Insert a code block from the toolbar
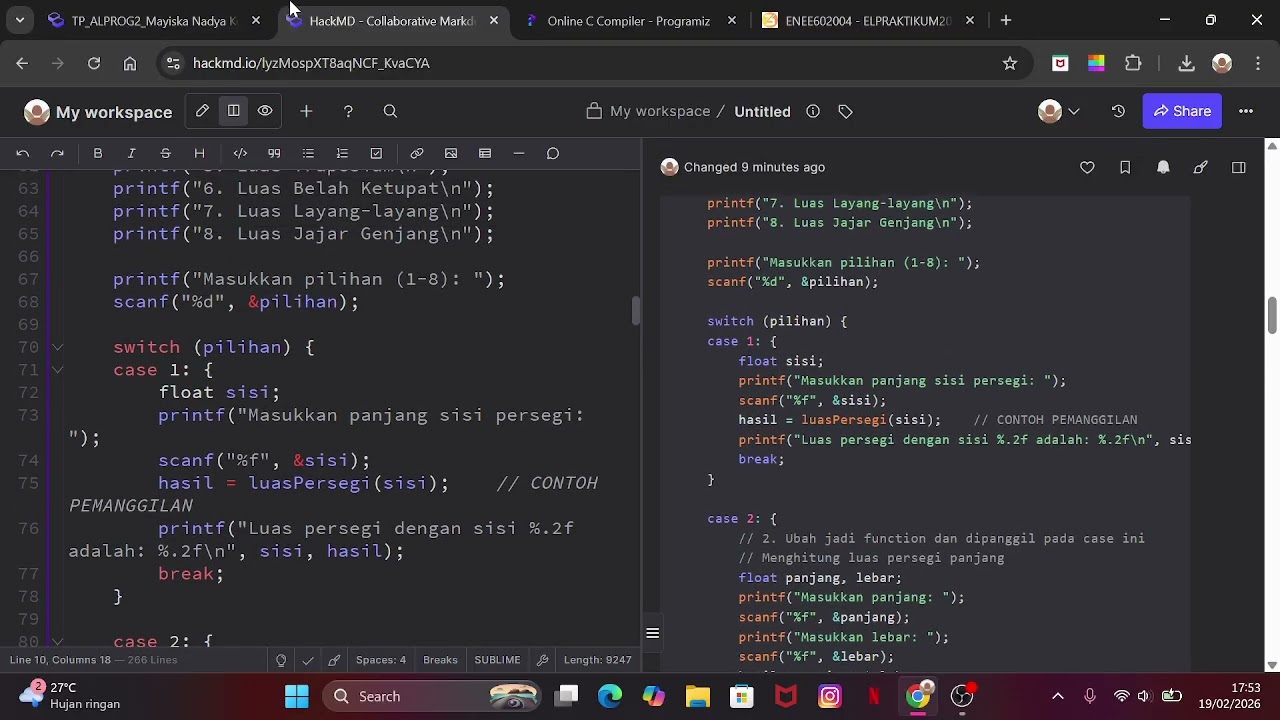 pos(240,153)
